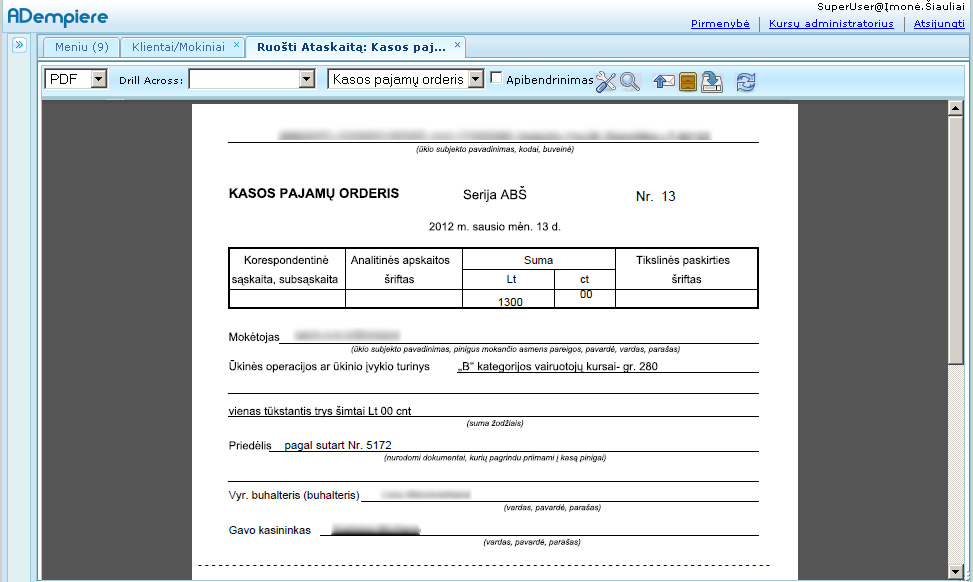Switch to the Meniu (9) tab
The width and height of the screenshot is (973, 582).
point(81,47)
